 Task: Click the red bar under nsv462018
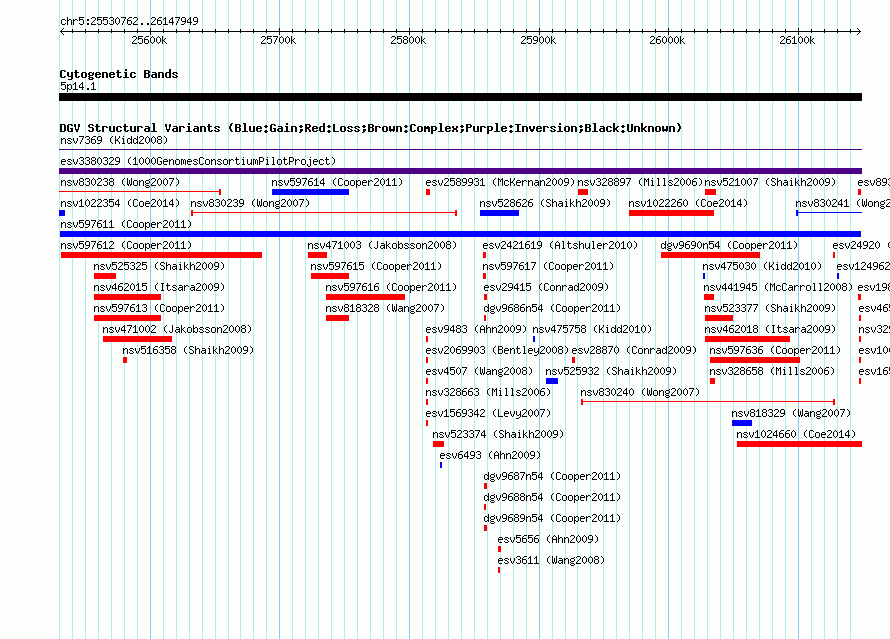coord(747,339)
